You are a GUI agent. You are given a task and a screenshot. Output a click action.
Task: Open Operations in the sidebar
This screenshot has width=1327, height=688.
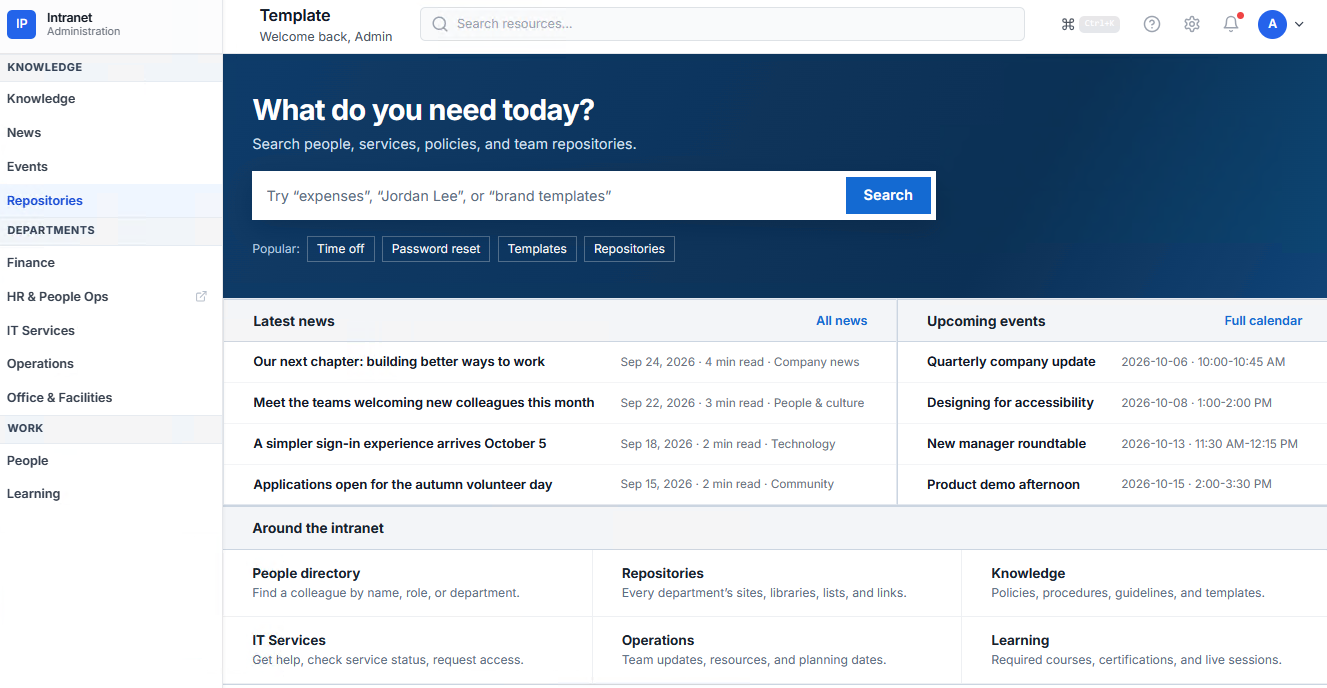[x=111, y=364]
